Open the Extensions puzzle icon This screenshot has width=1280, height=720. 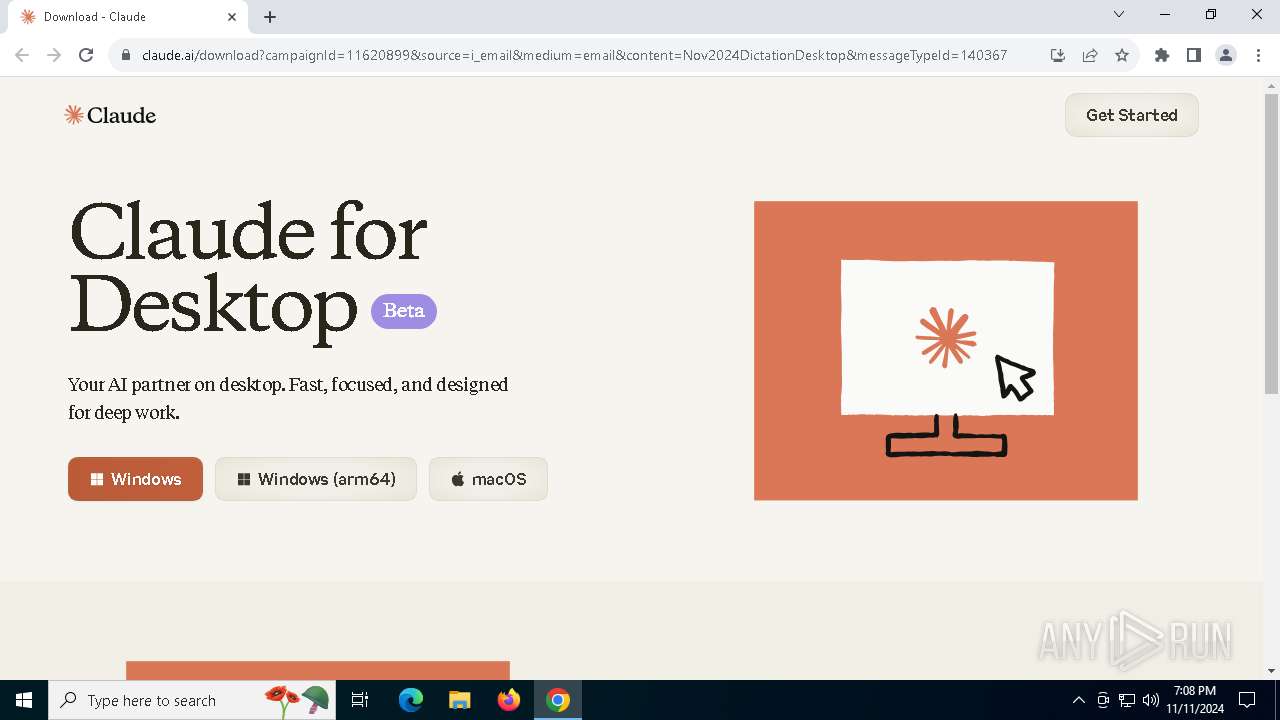point(1162,55)
